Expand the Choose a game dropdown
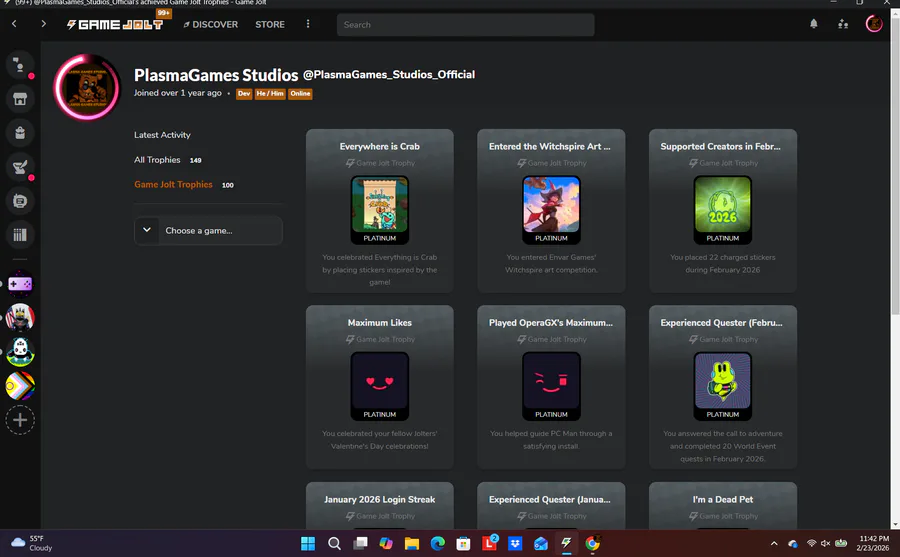900x557 pixels. [208, 230]
